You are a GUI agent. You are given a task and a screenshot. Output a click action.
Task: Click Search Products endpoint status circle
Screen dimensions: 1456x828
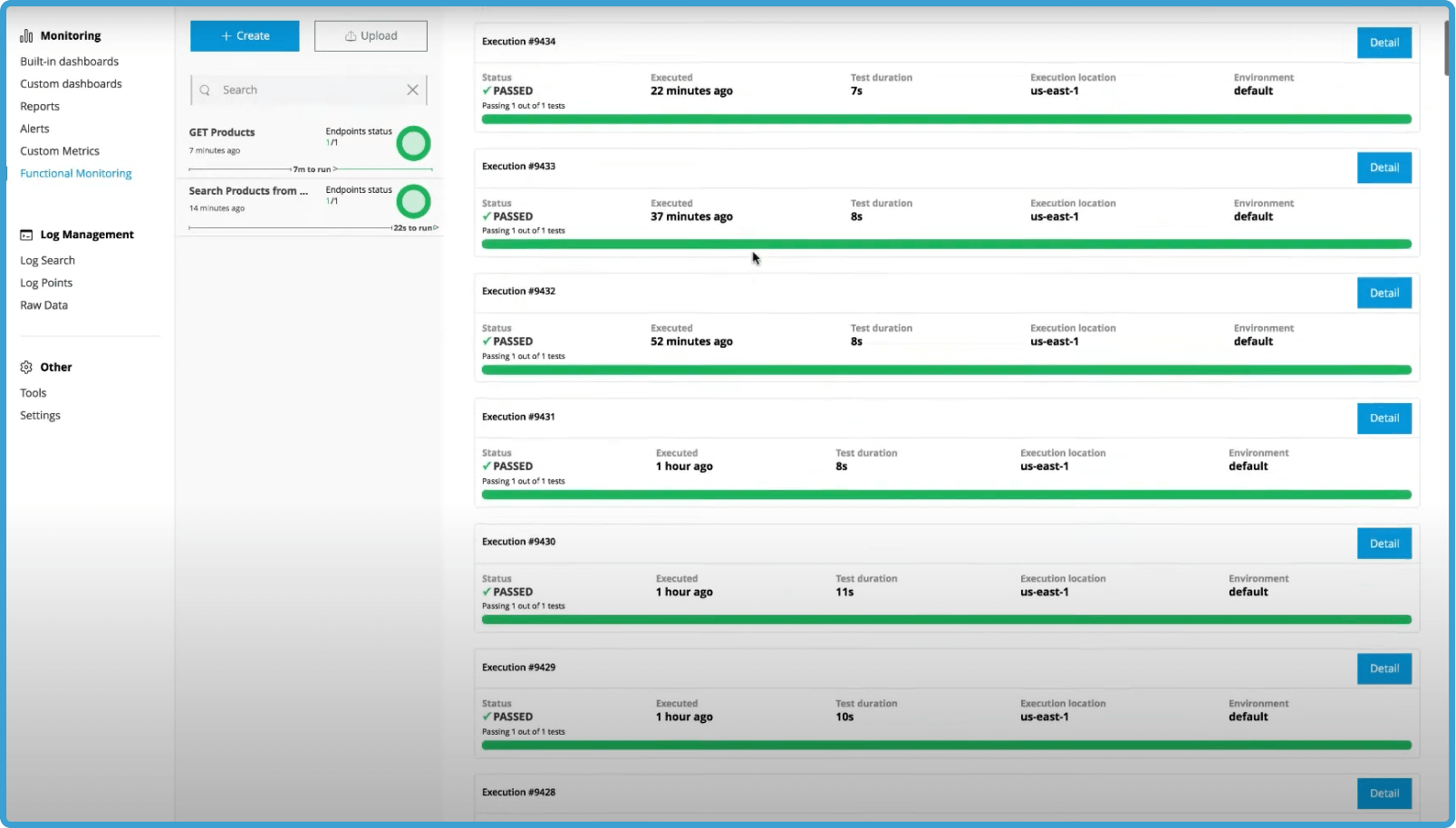click(413, 201)
